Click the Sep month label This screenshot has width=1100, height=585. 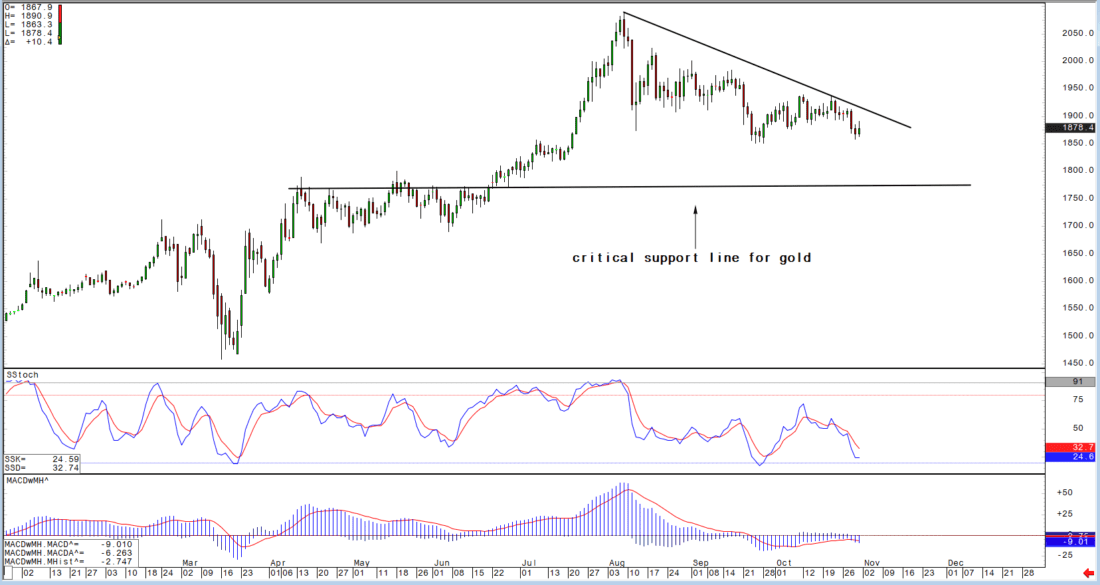tap(700, 563)
